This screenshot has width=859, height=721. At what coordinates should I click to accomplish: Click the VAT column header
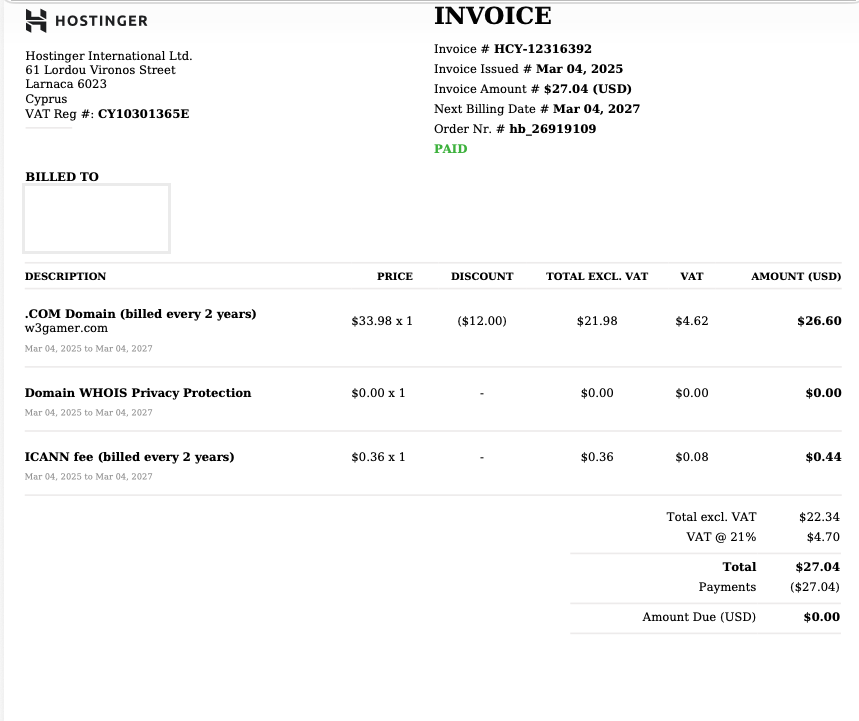[692, 277]
